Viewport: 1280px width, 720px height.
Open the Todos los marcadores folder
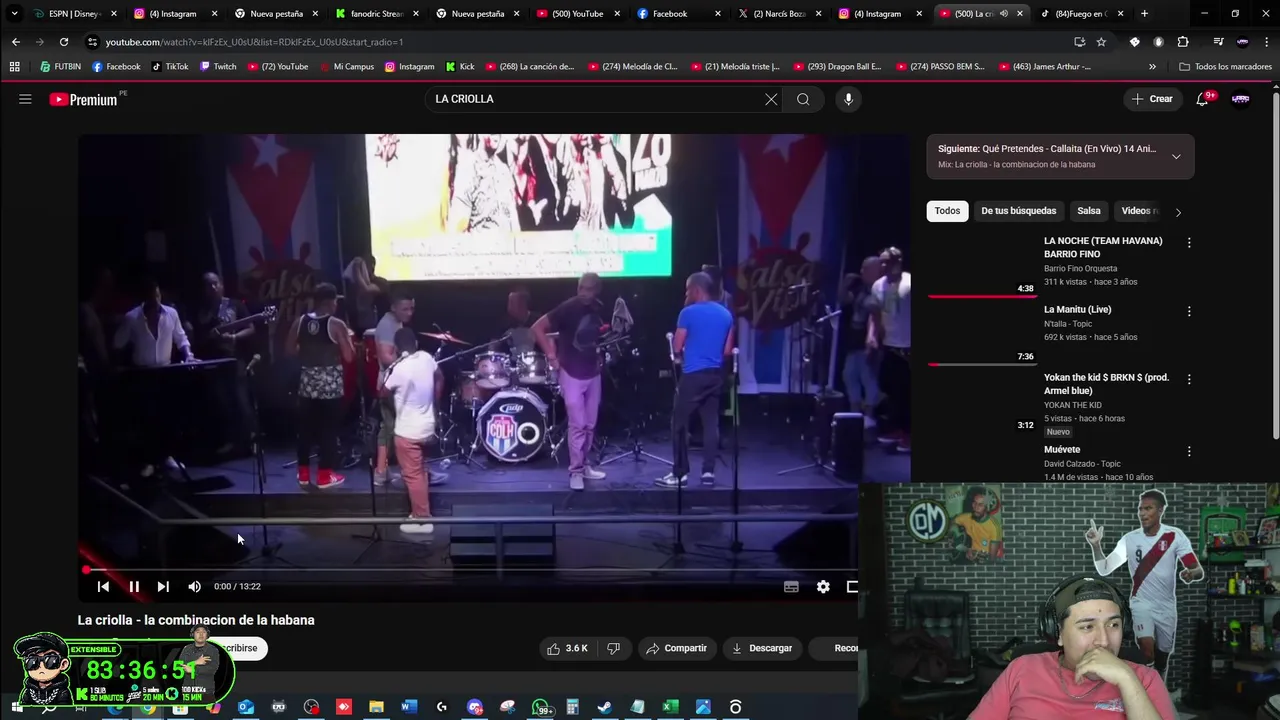(x=1225, y=67)
